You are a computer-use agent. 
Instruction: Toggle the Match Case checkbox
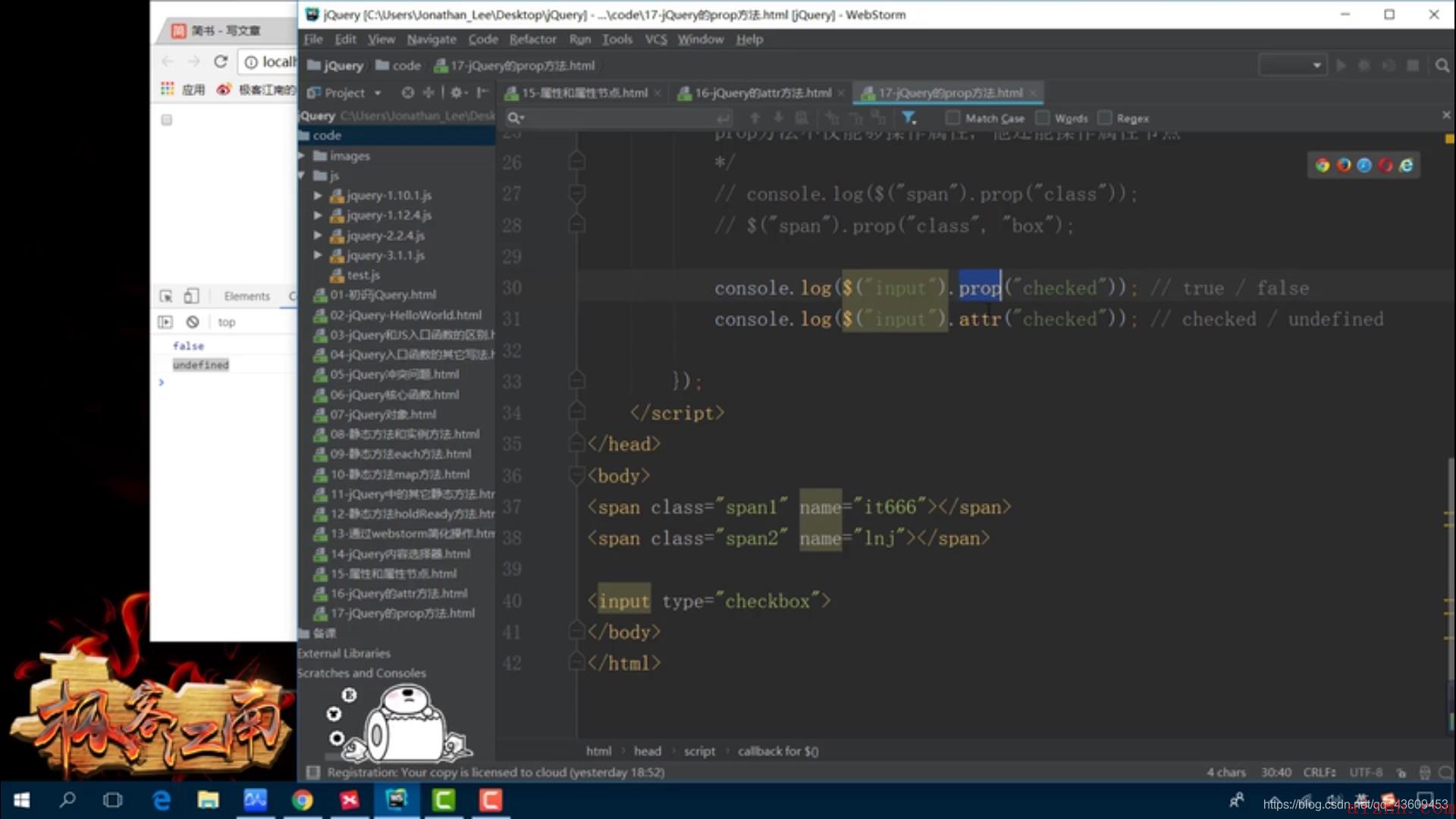[x=953, y=118]
